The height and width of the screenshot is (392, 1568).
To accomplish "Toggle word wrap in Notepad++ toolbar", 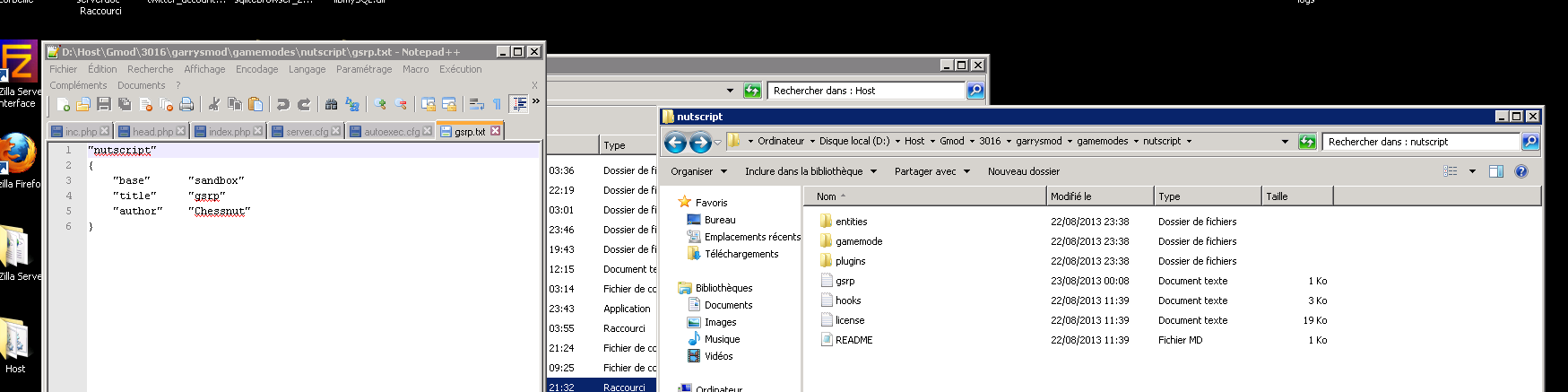I will point(477,105).
